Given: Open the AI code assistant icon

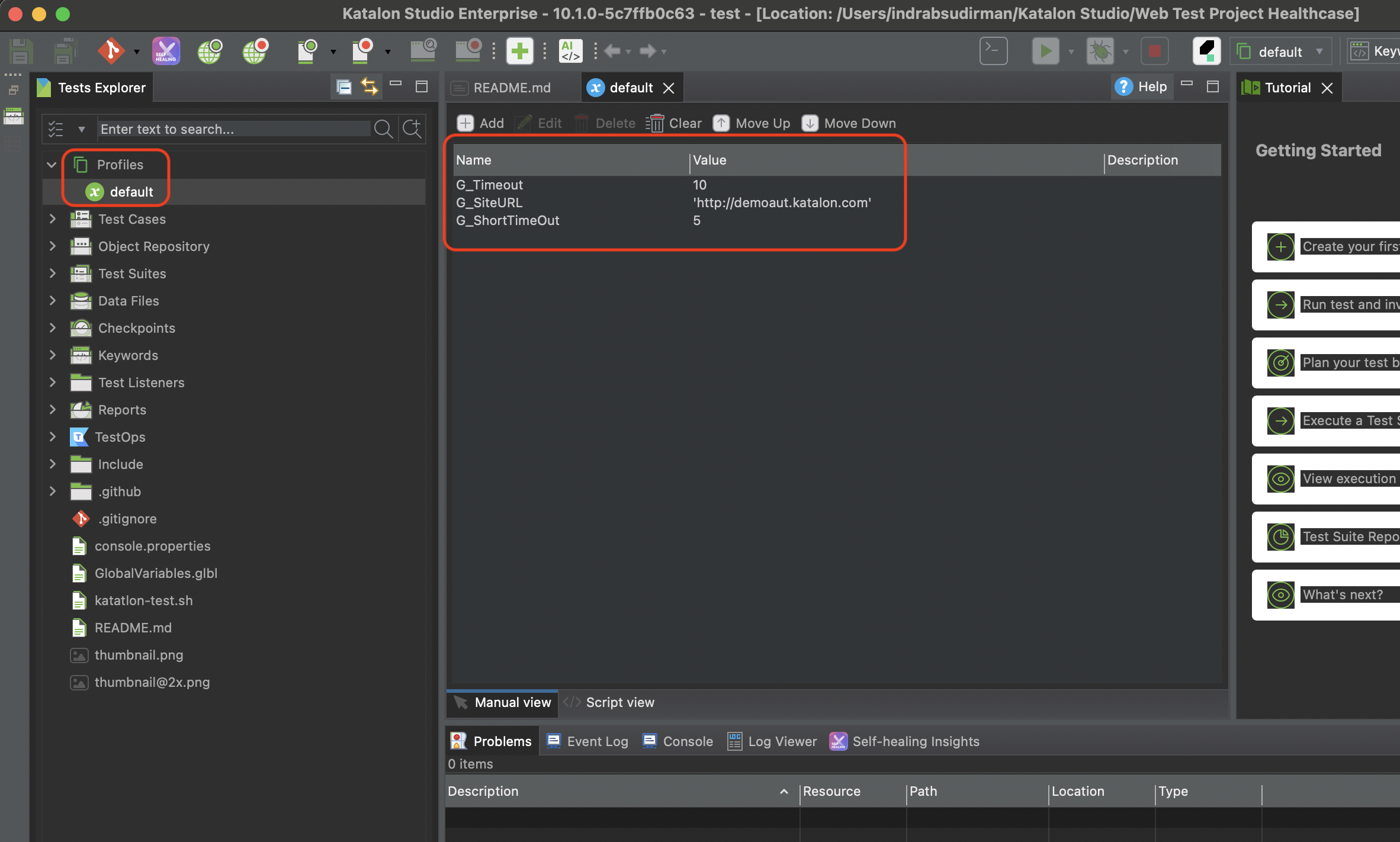Looking at the screenshot, I should click(570, 52).
